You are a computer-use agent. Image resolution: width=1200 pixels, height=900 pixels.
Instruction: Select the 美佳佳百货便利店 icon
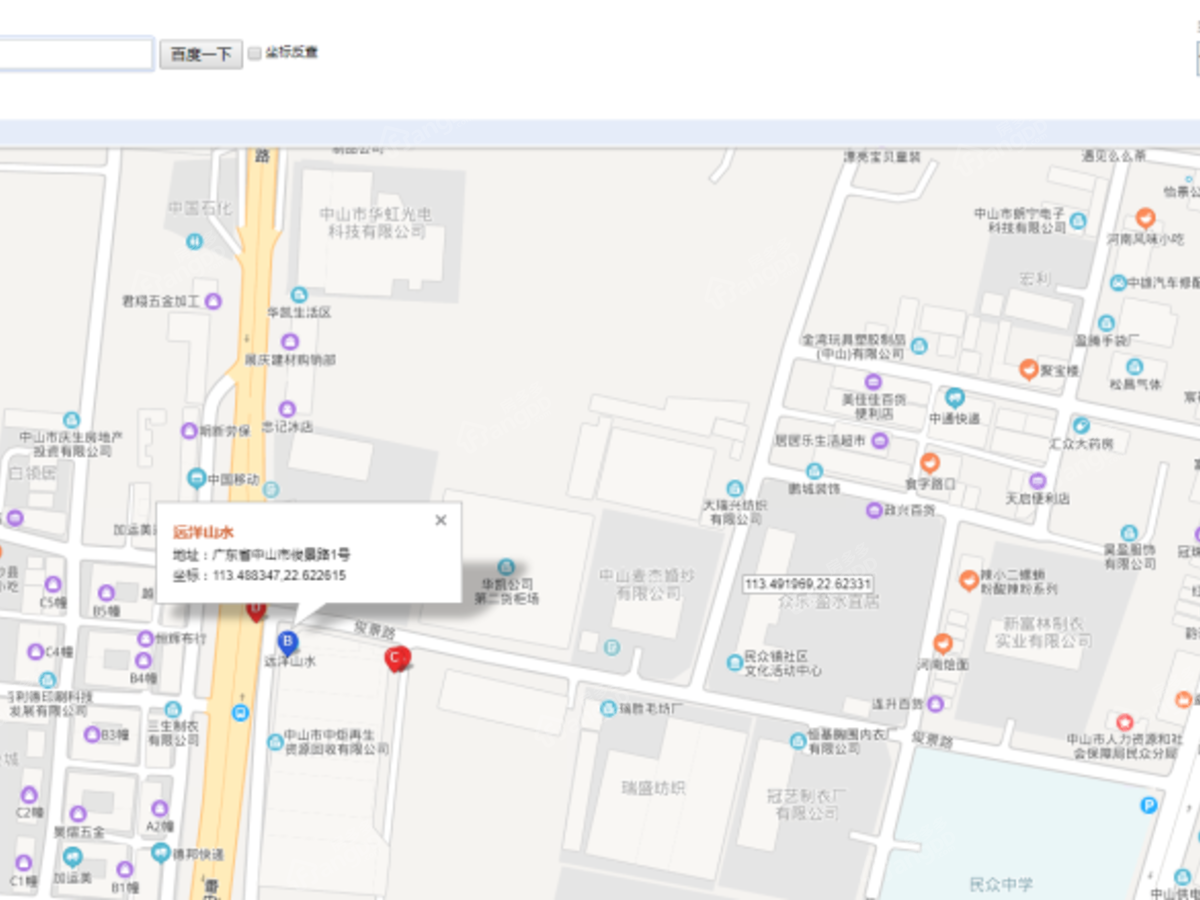(x=873, y=382)
